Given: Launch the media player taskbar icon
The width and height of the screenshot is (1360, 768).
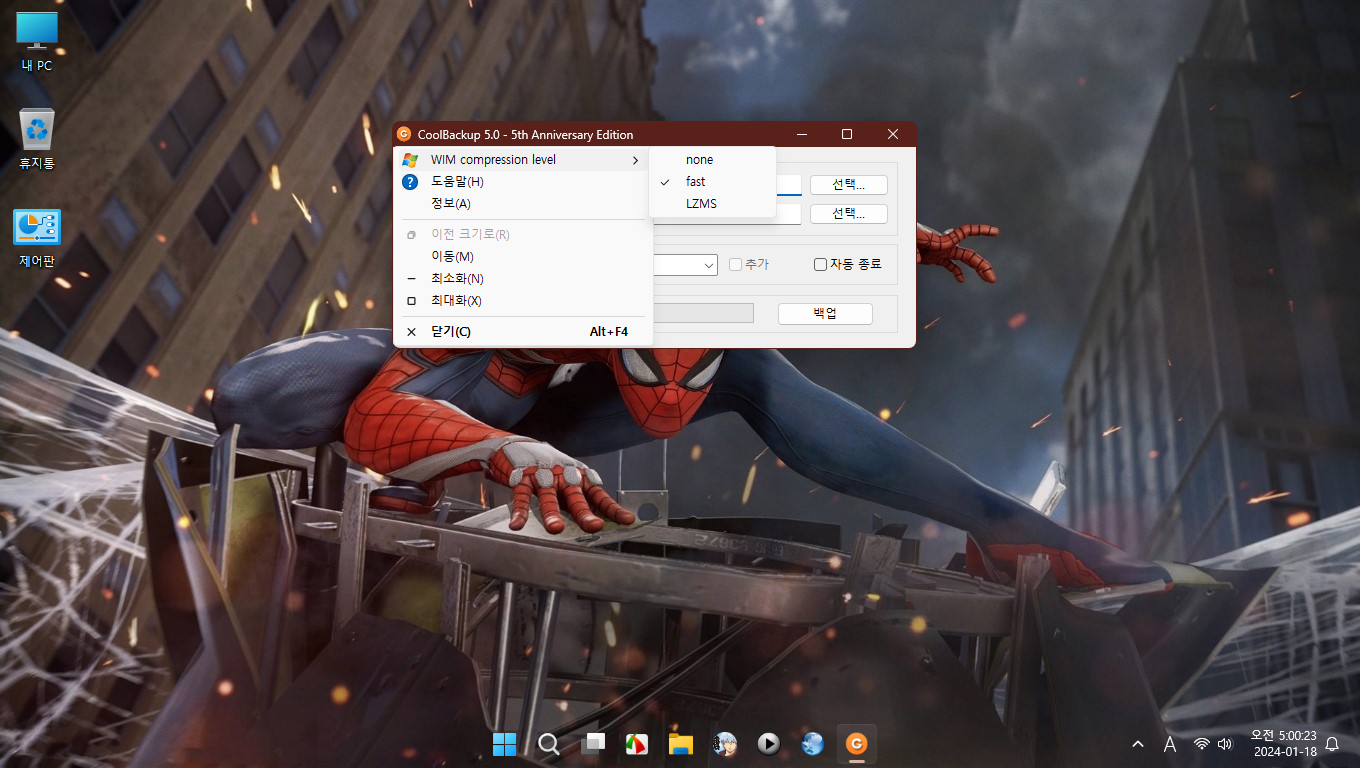Looking at the screenshot, I should [768, 744].
